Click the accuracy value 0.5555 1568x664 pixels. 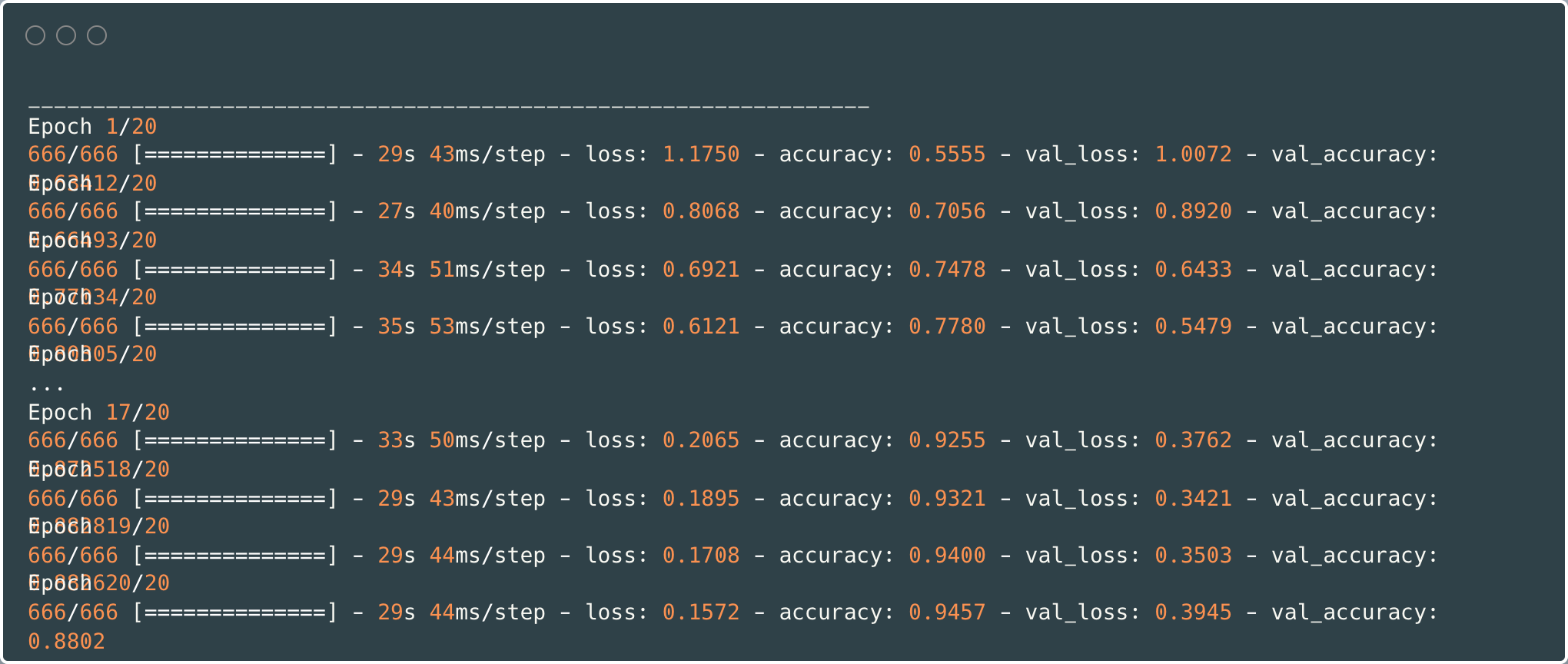click(946, 154)
